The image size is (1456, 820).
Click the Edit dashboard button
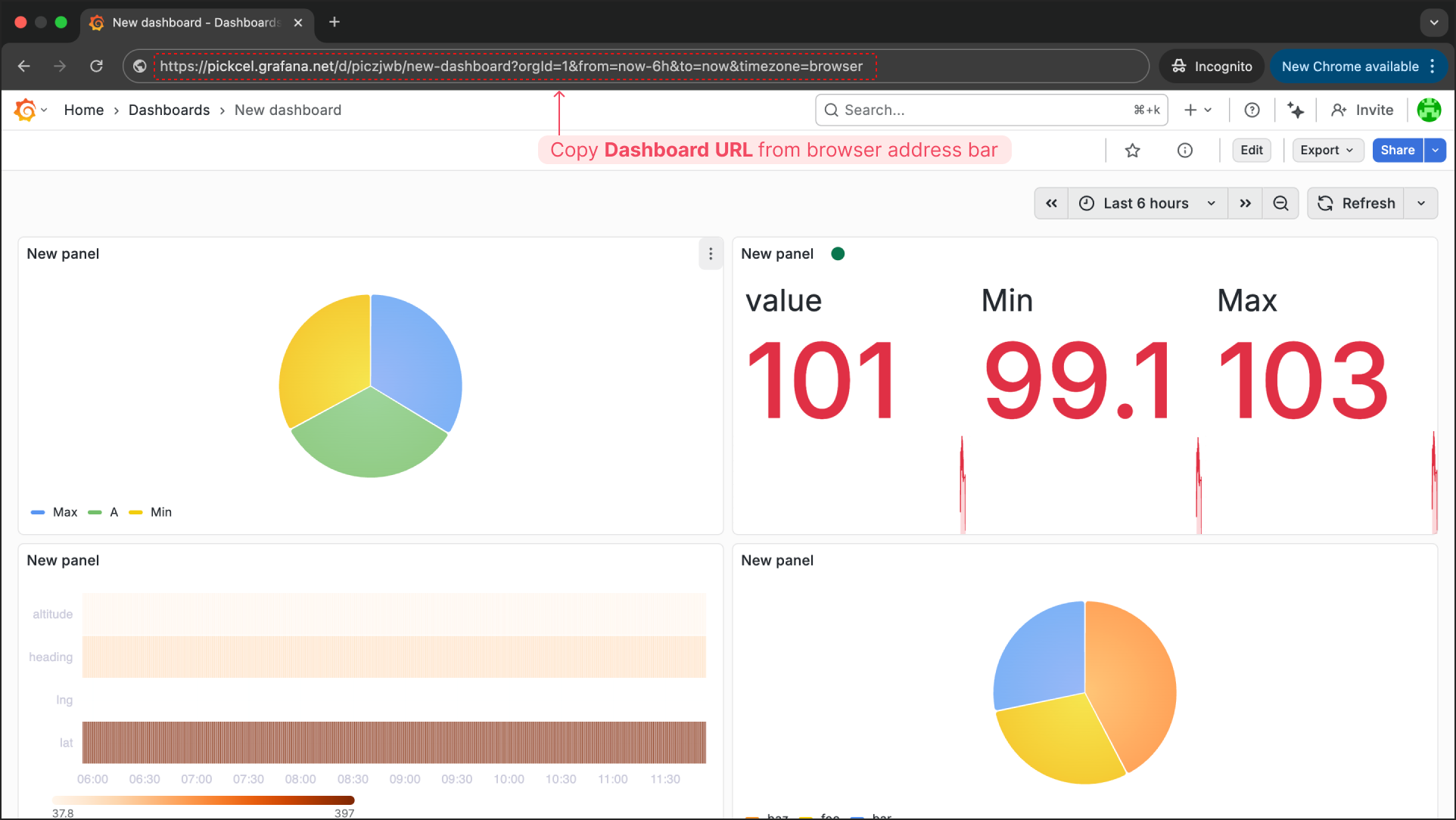[1251, 151]
